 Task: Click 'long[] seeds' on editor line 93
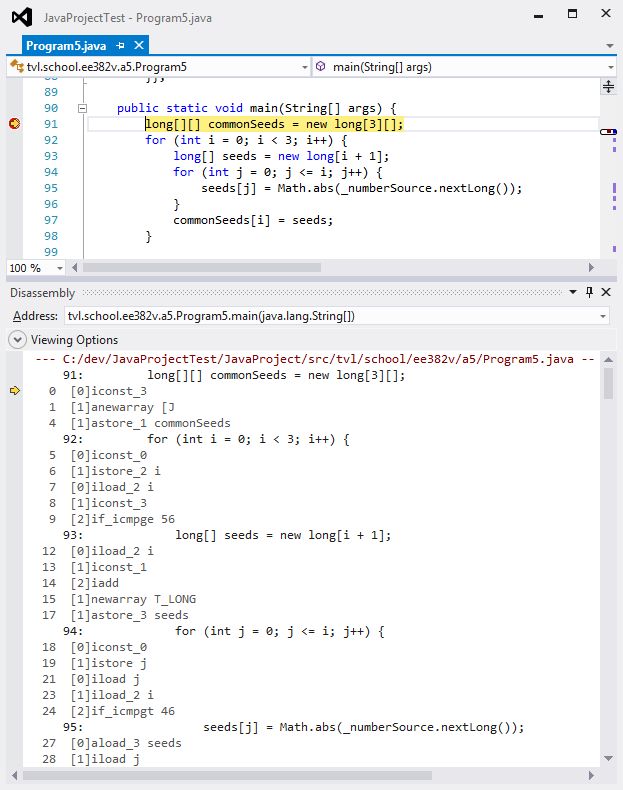click(x=215, y=156)
